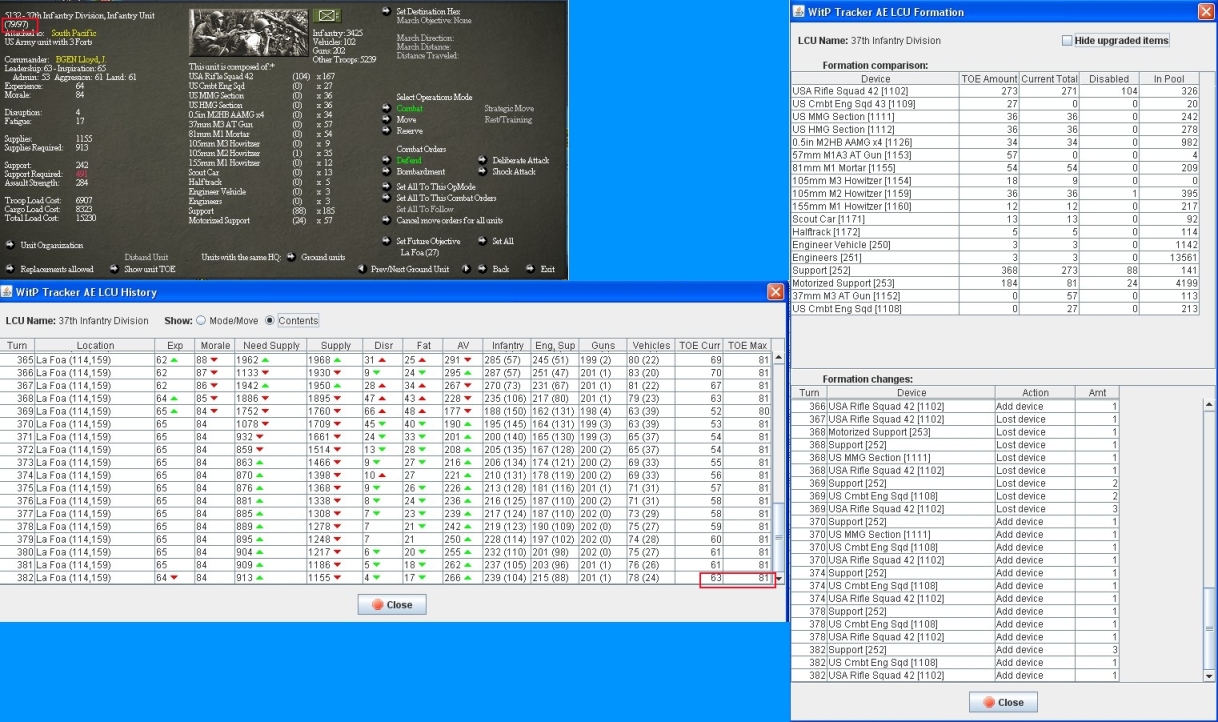Select Move operations mode
The height and width of the screenshot is (722, 1218).
click(407, 119)
